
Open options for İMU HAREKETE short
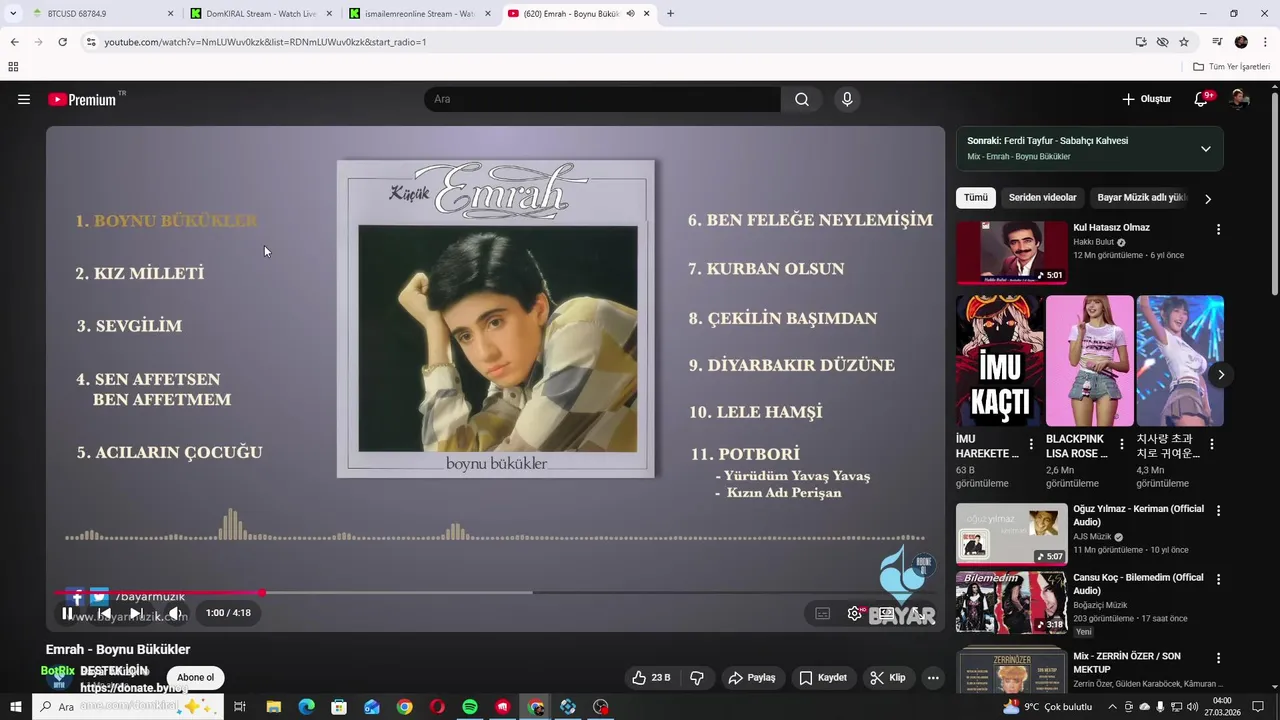tap(1031, 444)
